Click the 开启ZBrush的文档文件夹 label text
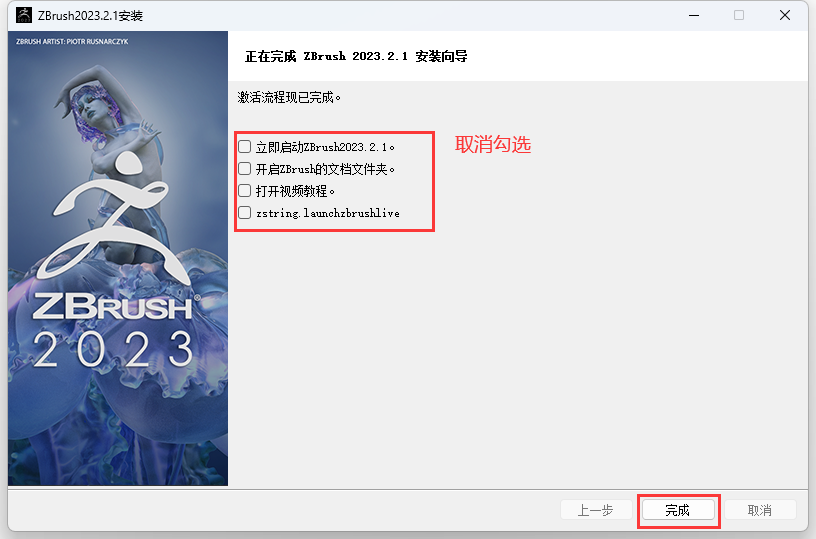This screenshot has height=539, width=816. [325, 169]
